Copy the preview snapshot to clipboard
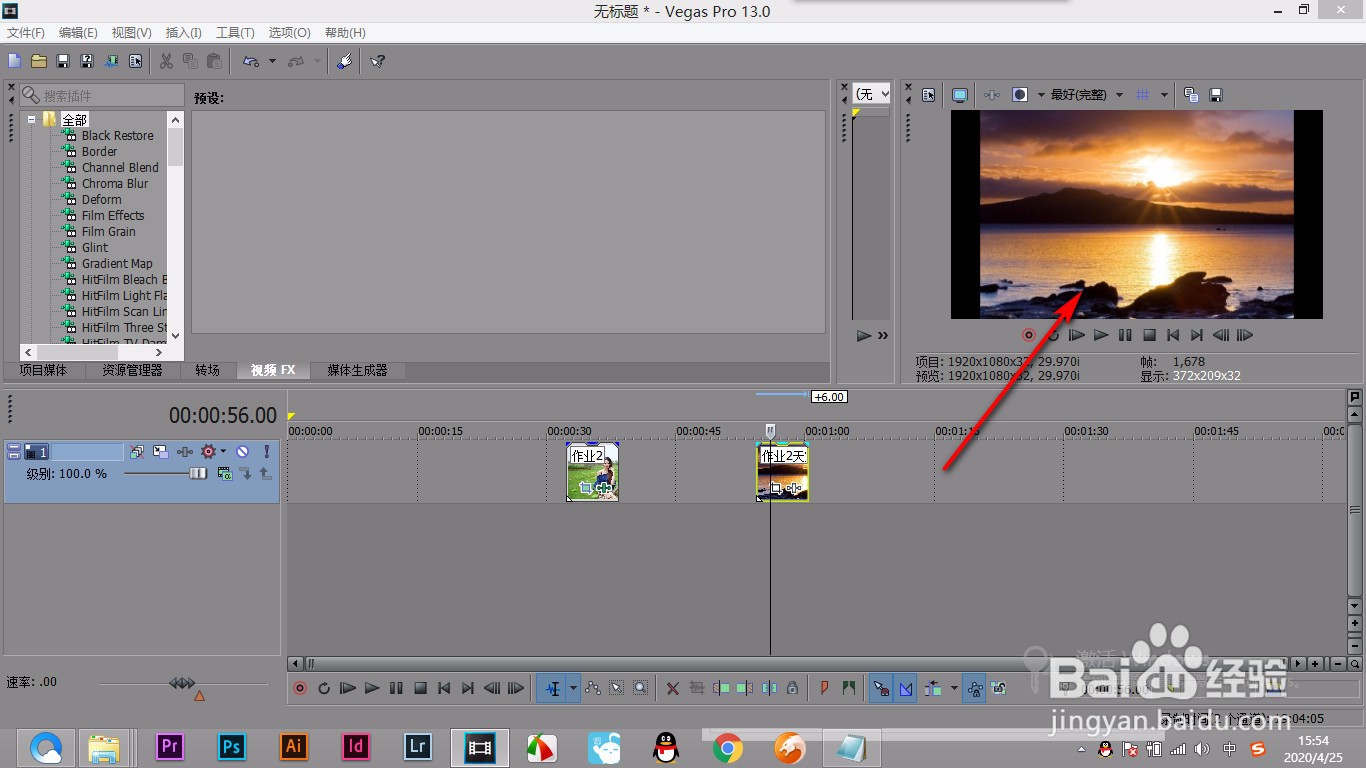 pos(1191,95)
